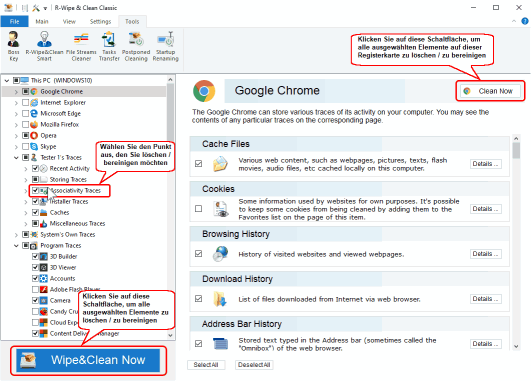Open the Startup Renaming tool
531x381 pixels.
[166, 46]
